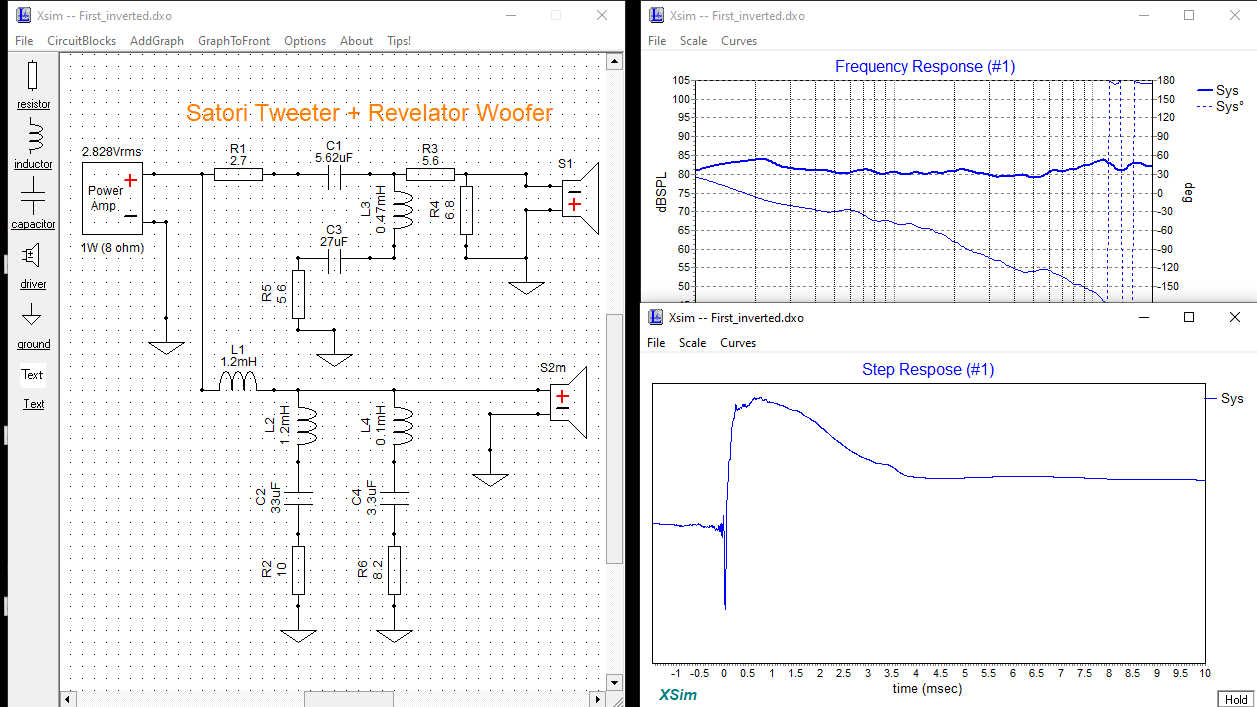Open Tips! menu

(399, 41)
